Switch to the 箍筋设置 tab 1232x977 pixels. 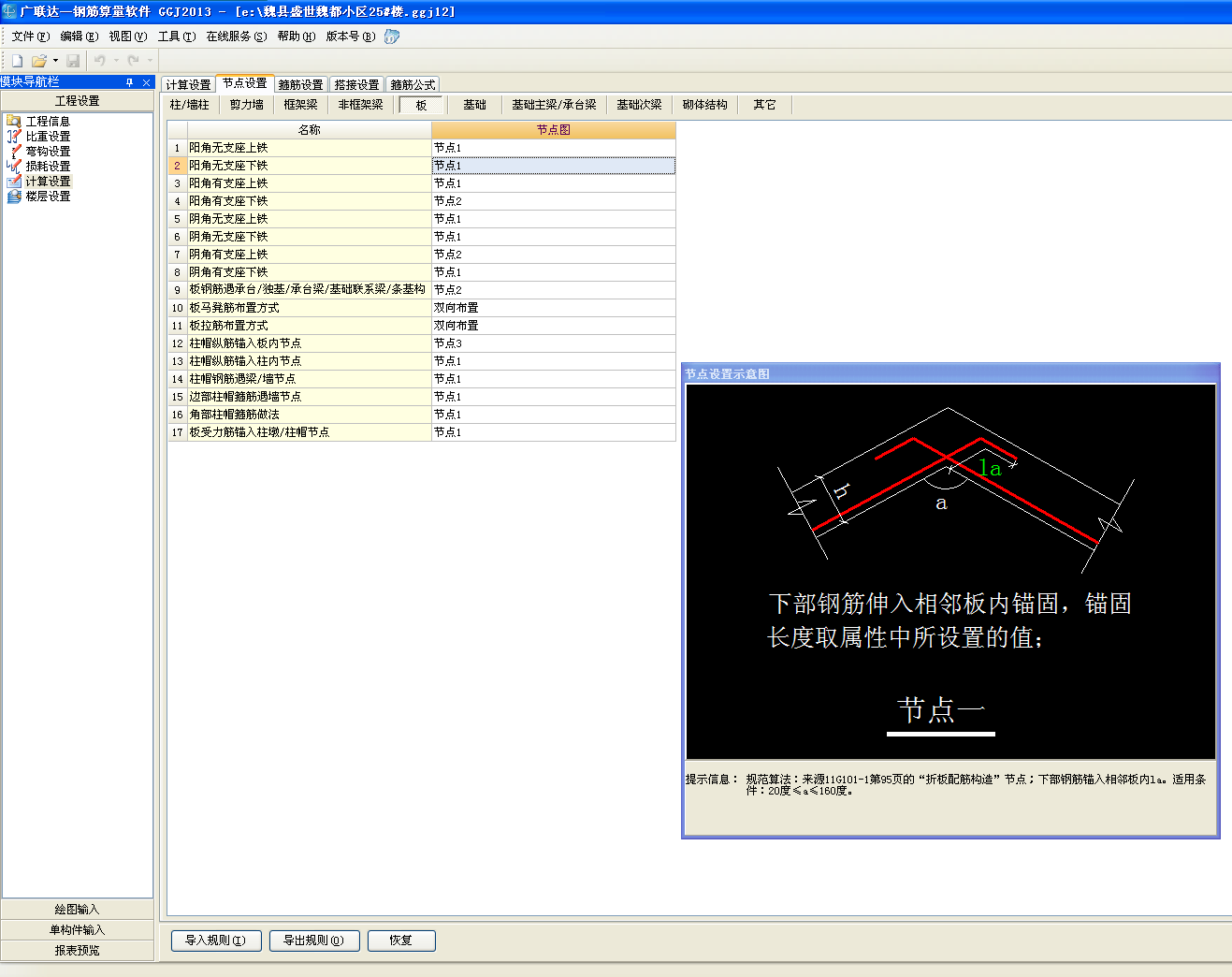point(300,84)
